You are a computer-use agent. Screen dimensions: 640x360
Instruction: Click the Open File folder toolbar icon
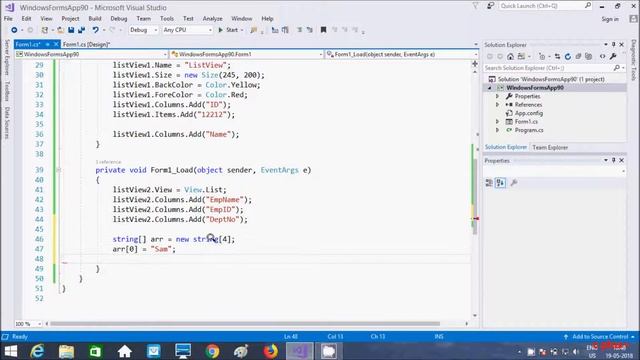click(60, 30)
